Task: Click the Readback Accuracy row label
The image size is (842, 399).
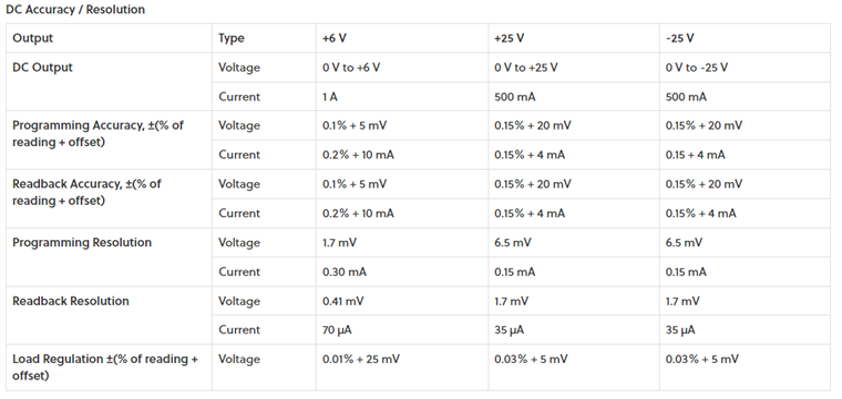Action: click(86, 192)
